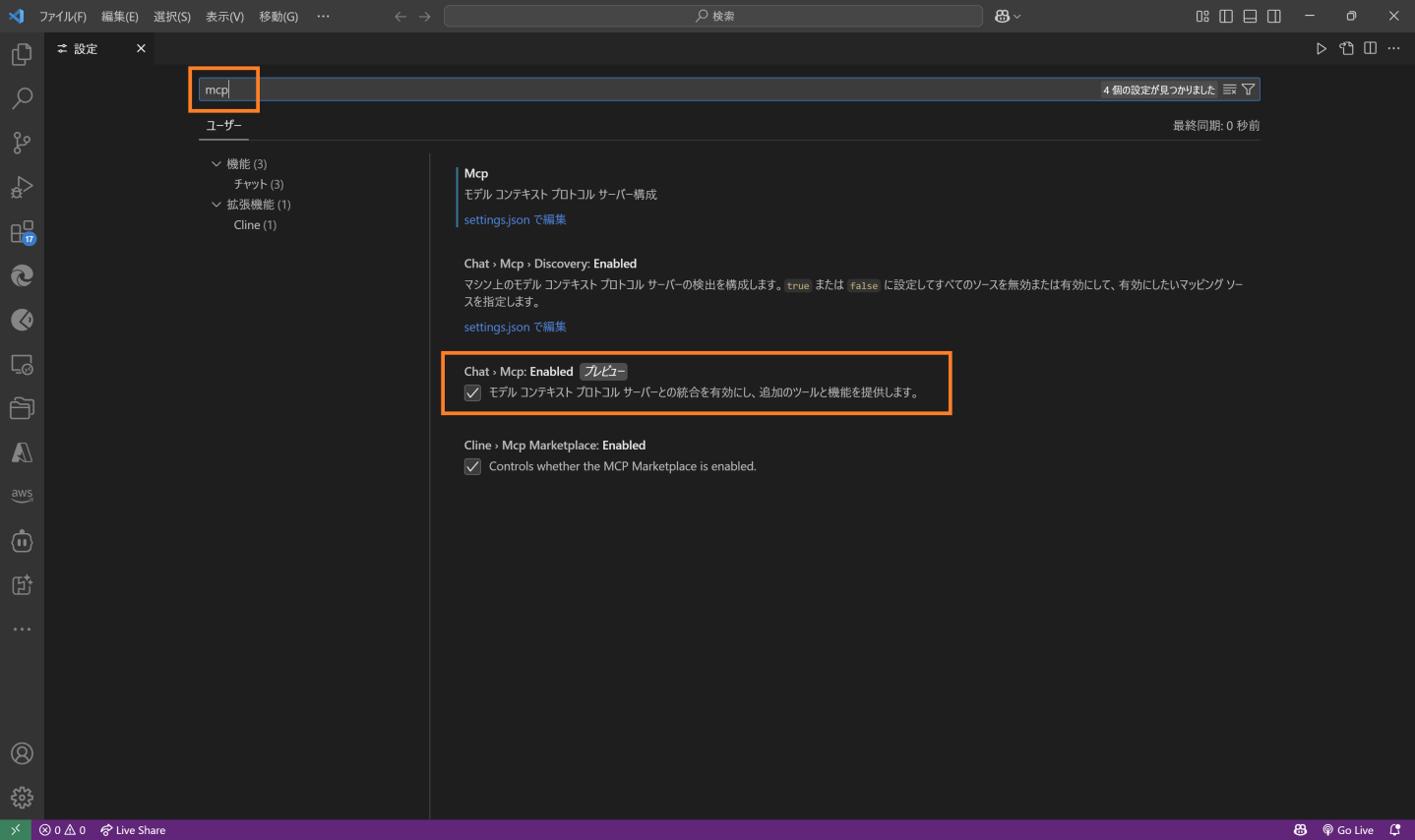The height and width of the screenshot is (840, 1415).
Task: Open the ファイル(F) menu
Action: [x=63, y=17]
